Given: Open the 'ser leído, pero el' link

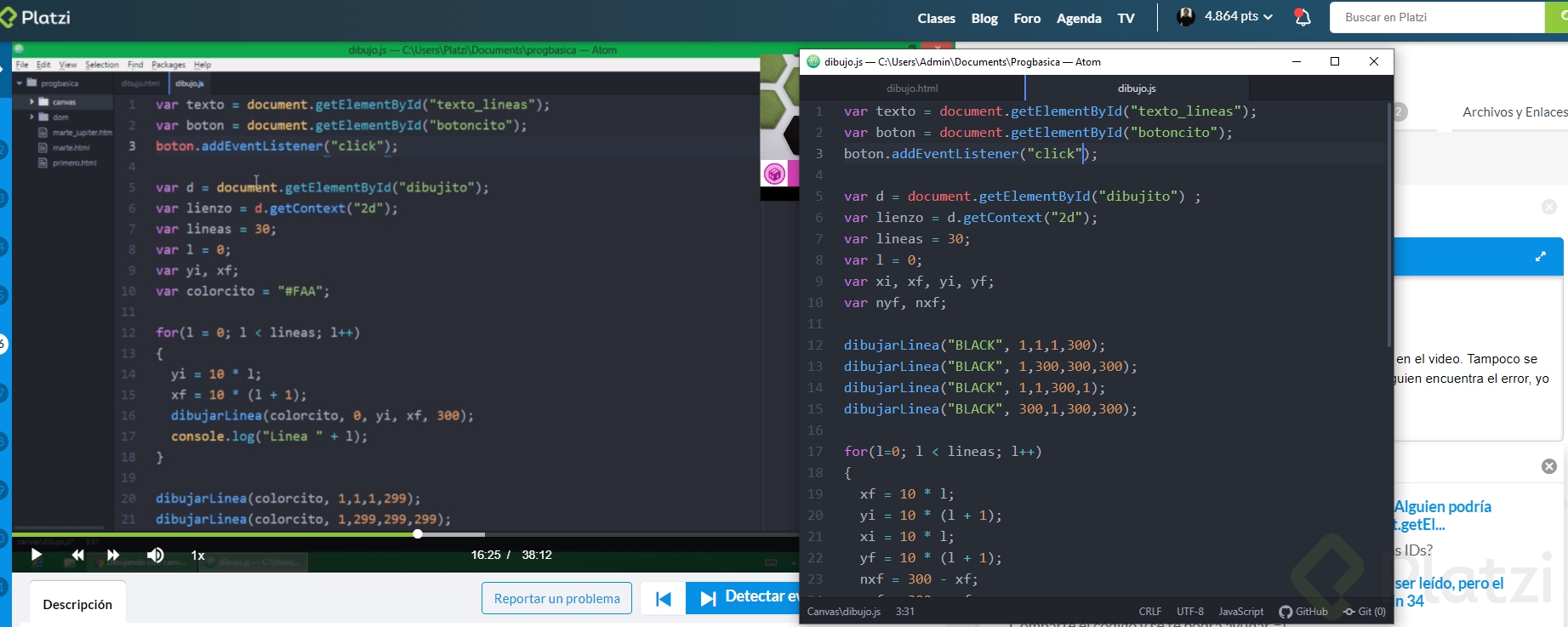Looking at the screenshot, I should click(x=1449, y=592).
